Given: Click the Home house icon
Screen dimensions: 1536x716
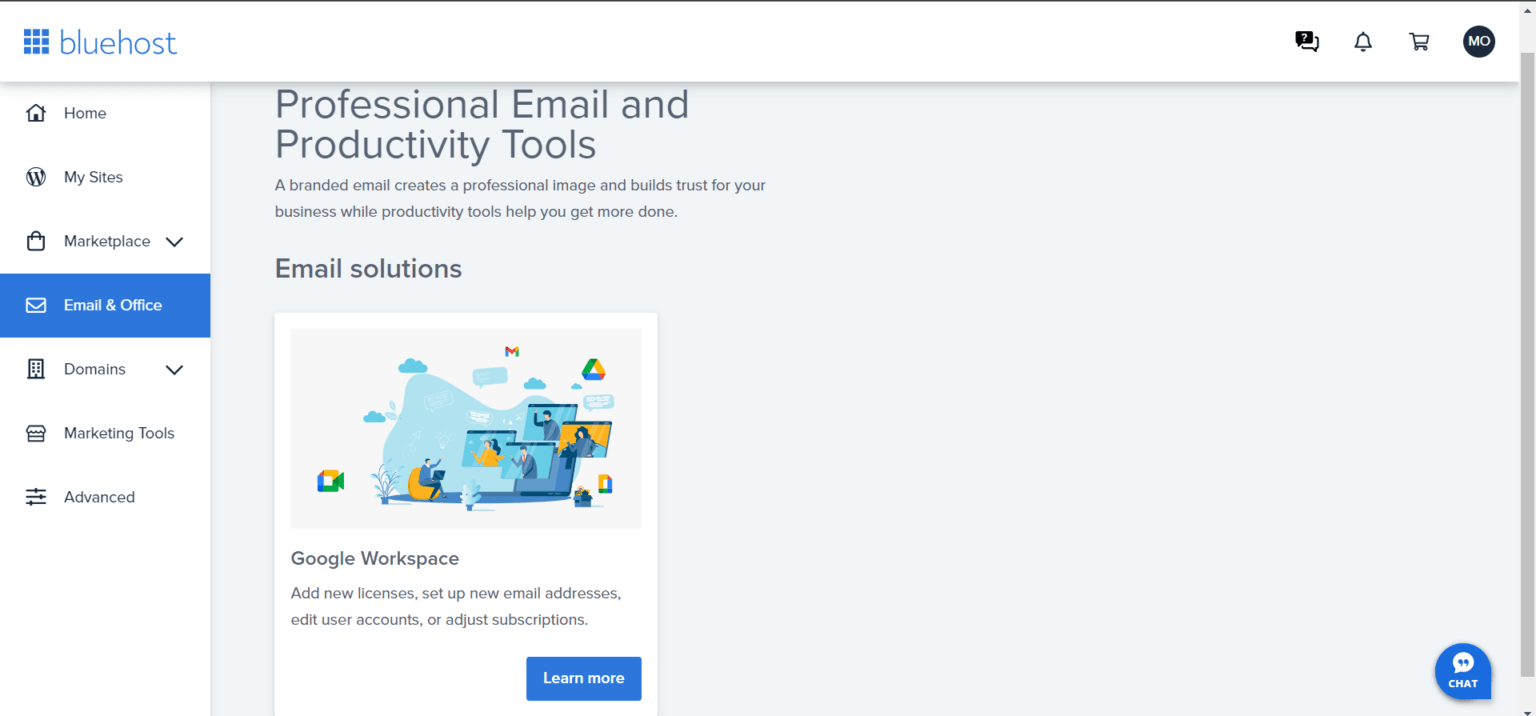Looking at the screenshot, I should [x=36, y=113].
